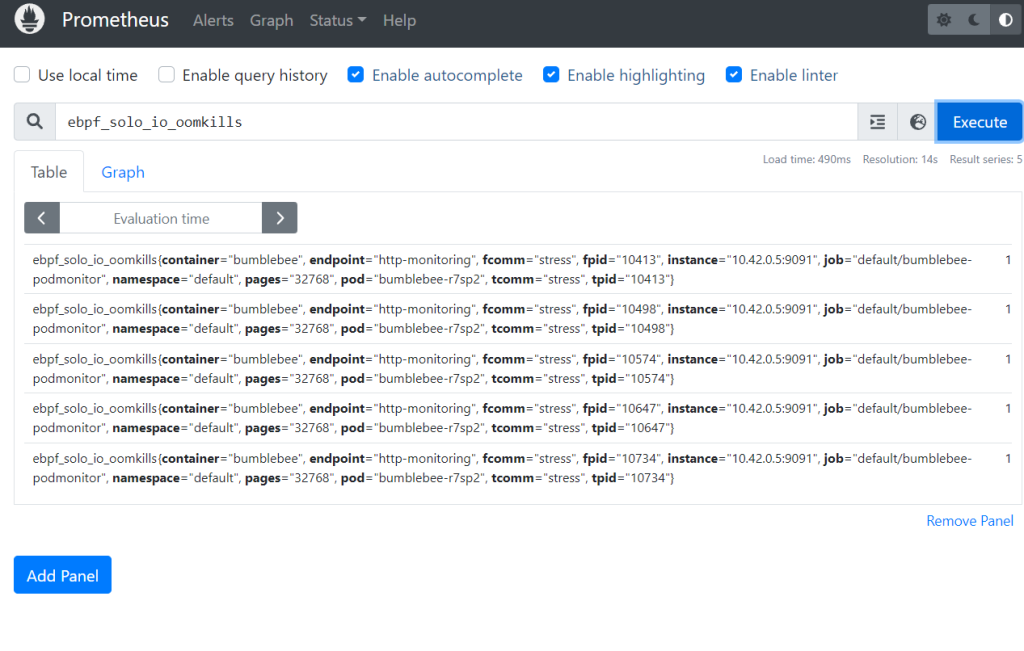
Task: Click the Remove Panel link
Action: click(x=970, y=520)
